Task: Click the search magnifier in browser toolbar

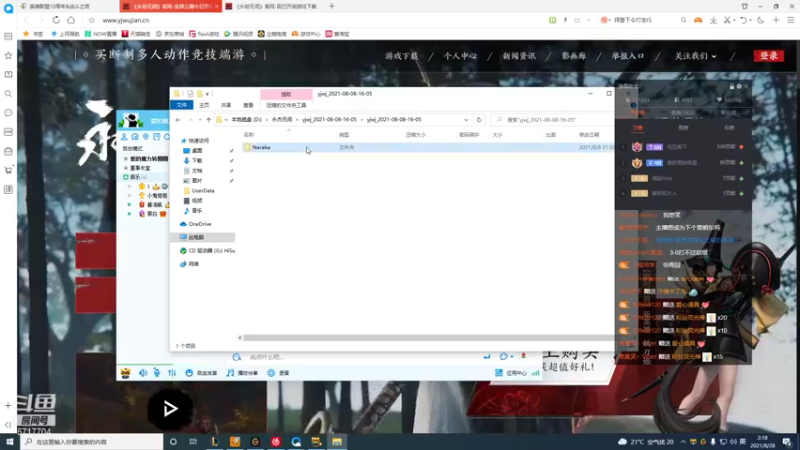Action: pos(683,20)
